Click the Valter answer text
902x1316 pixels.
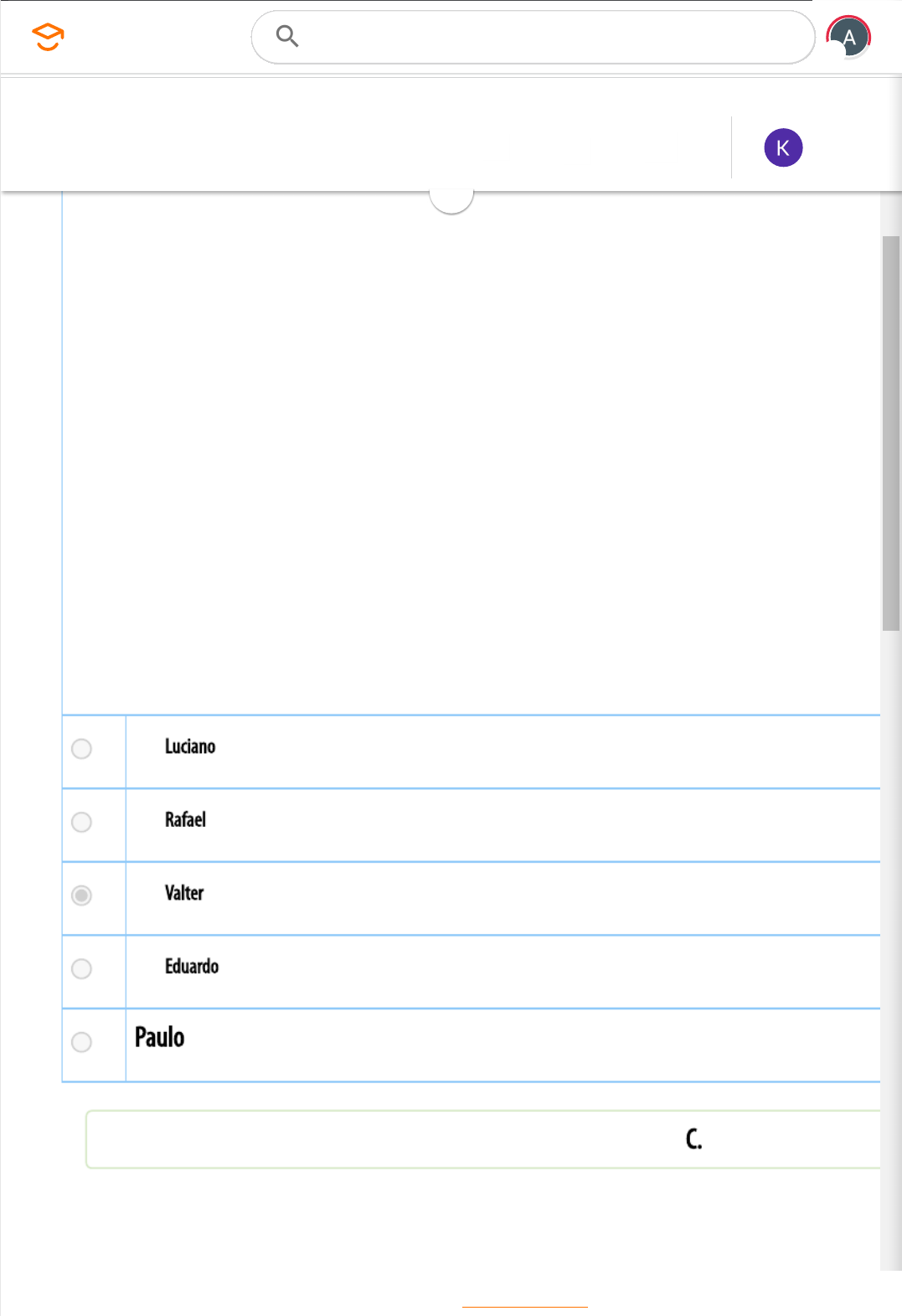(184, 893)
